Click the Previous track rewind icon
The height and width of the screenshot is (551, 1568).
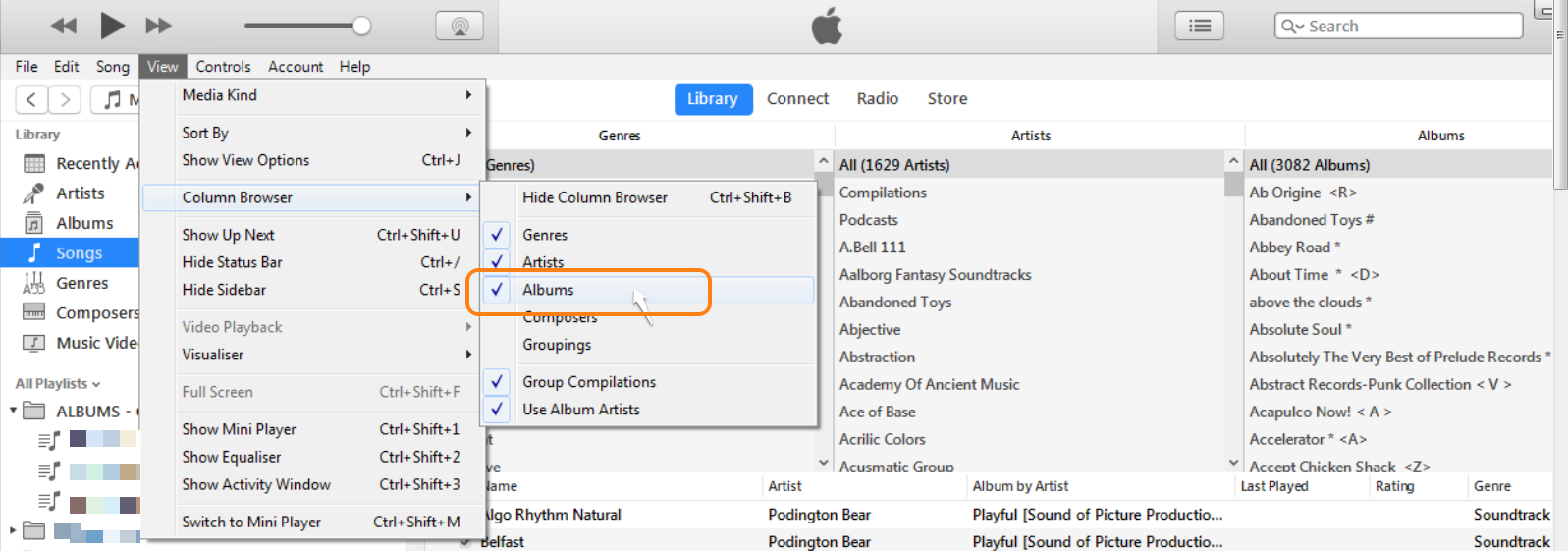[x=64, y=26]
